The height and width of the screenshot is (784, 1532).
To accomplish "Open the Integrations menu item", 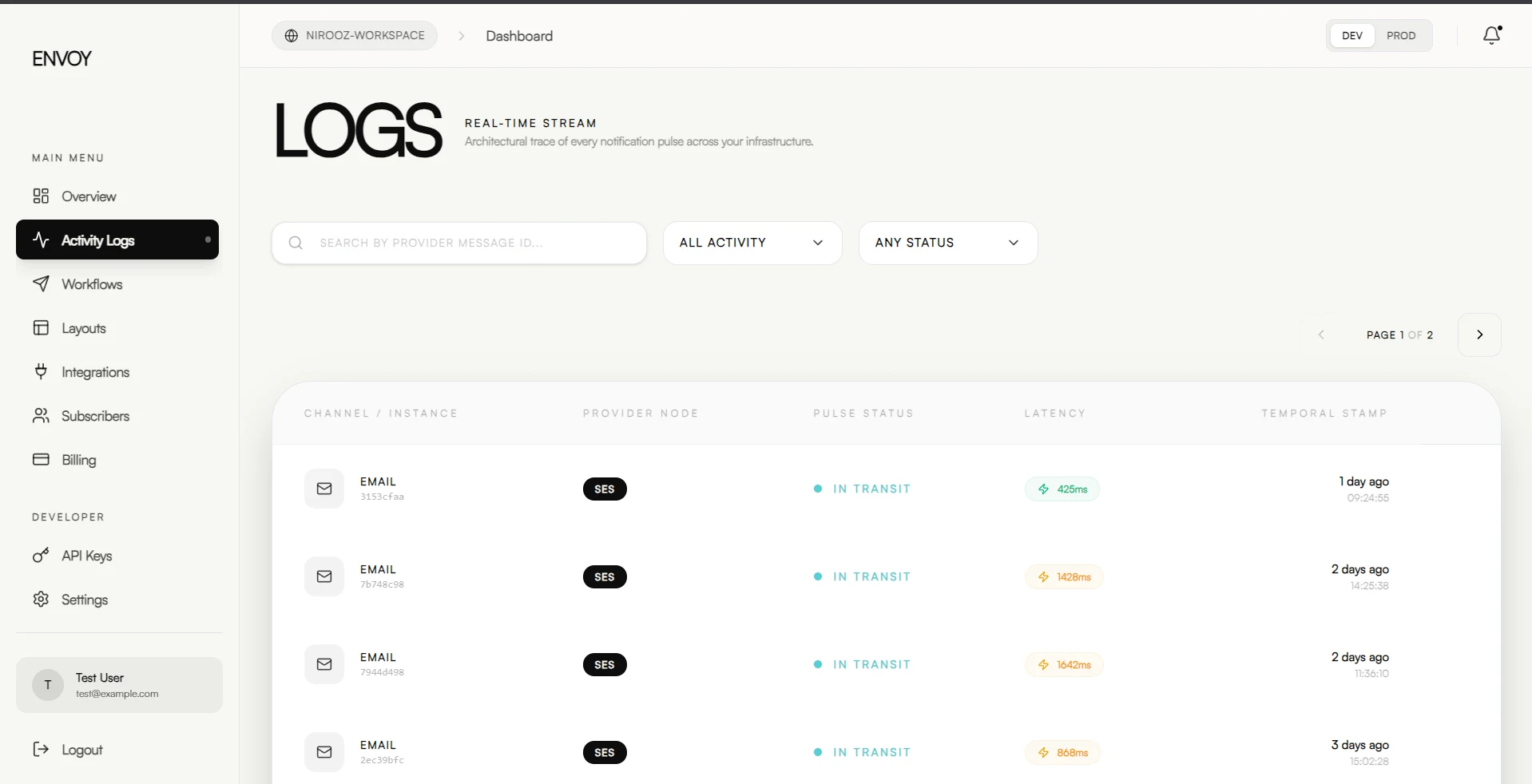I will pos(117,371).
